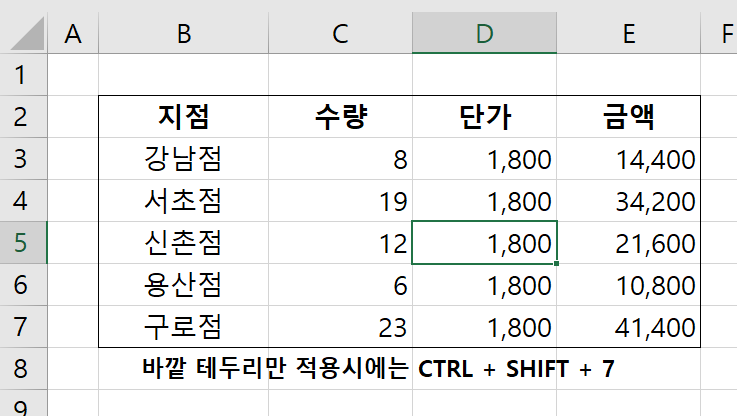Screen dimensions: 737x416
Task: Select row 2 header
Action: (x=24, y=117)
